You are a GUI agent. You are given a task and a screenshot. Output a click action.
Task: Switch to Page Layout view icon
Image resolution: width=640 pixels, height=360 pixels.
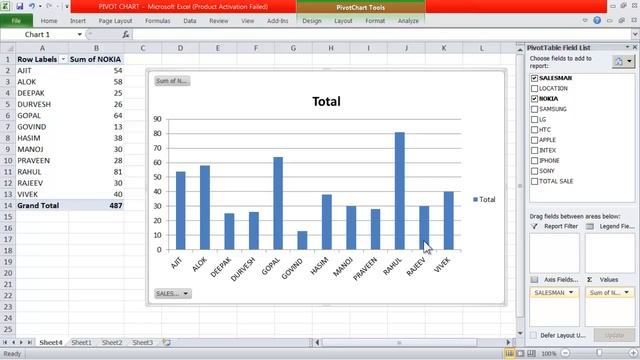tap(520, 353)
